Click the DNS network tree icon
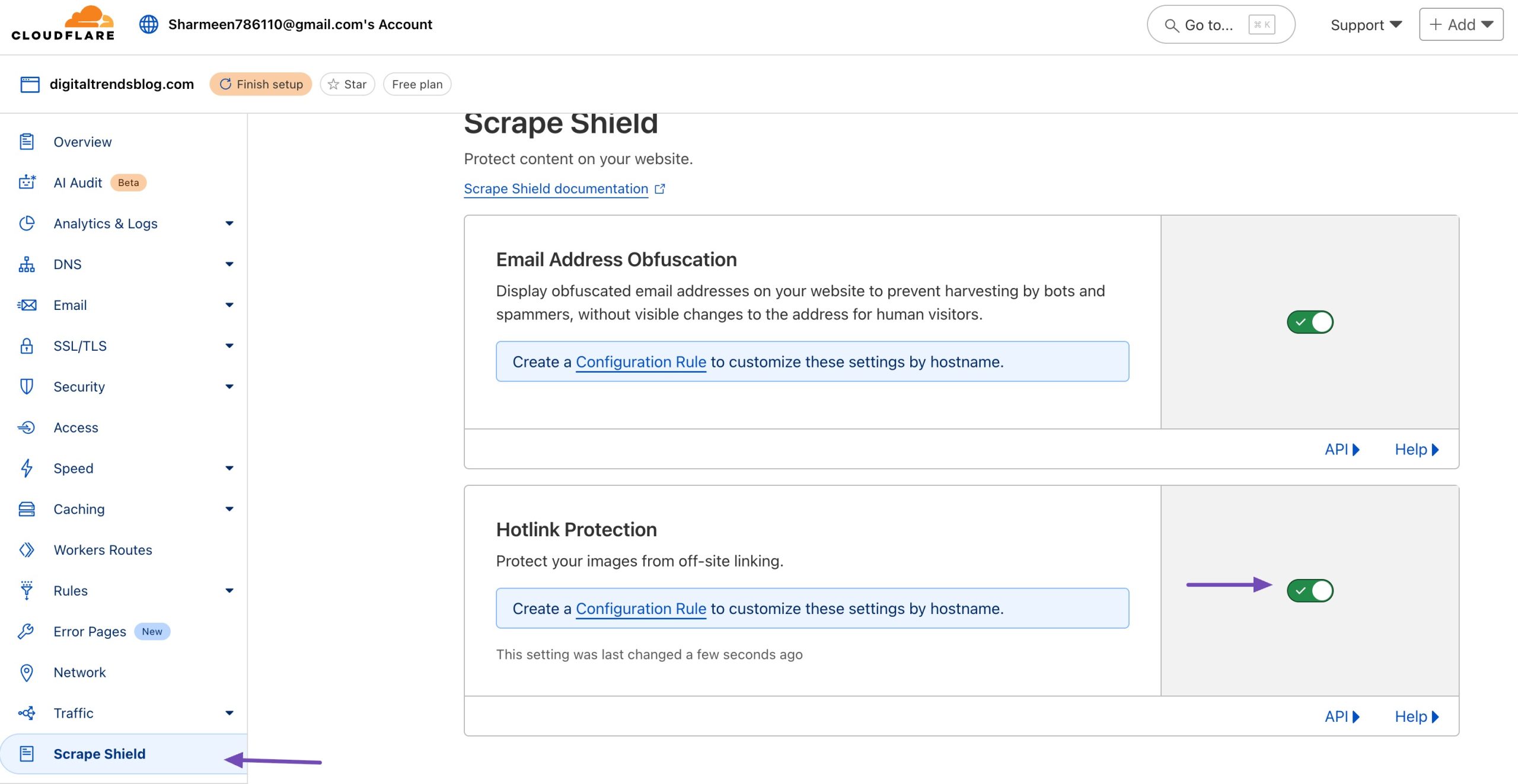The image size is (1518, 784). pos(27,264)
